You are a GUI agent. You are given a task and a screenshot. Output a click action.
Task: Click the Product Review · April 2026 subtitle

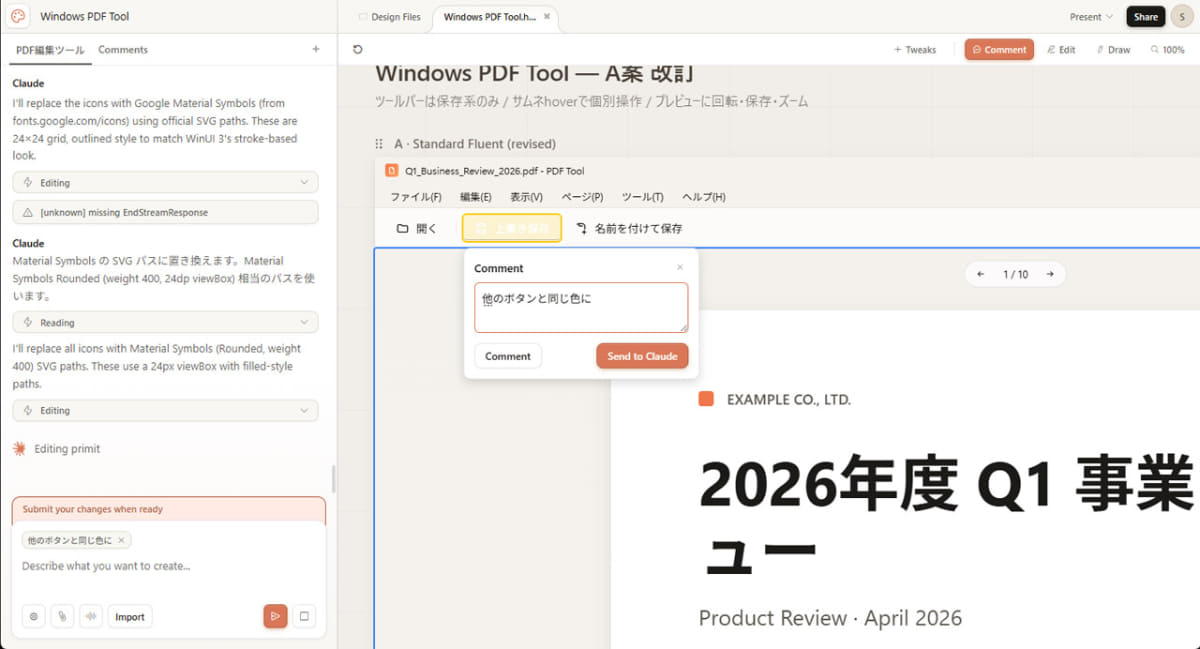point(830,618)
